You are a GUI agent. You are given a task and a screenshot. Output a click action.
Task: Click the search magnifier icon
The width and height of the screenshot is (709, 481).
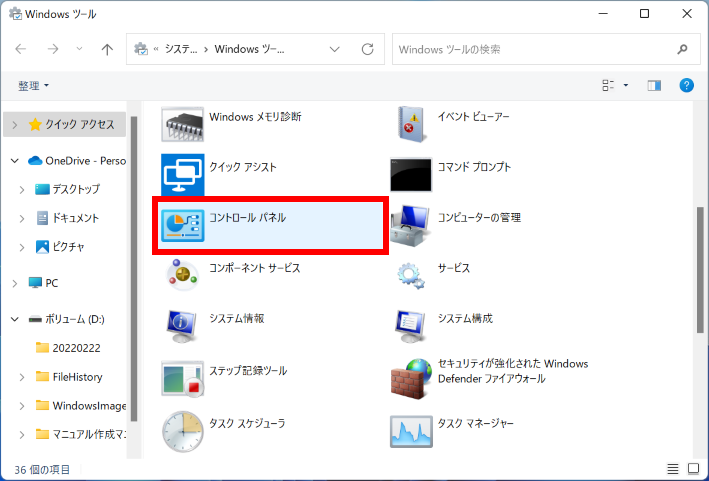click(682, 49)
